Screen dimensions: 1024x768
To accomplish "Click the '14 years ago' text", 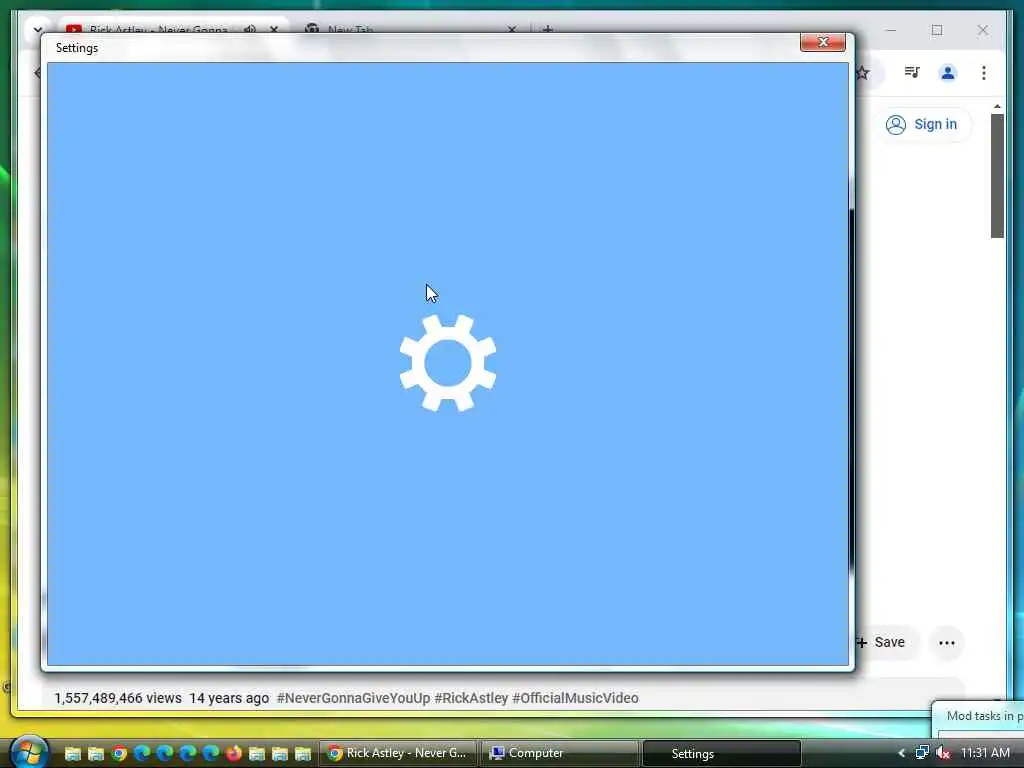I will pos(229,698).
